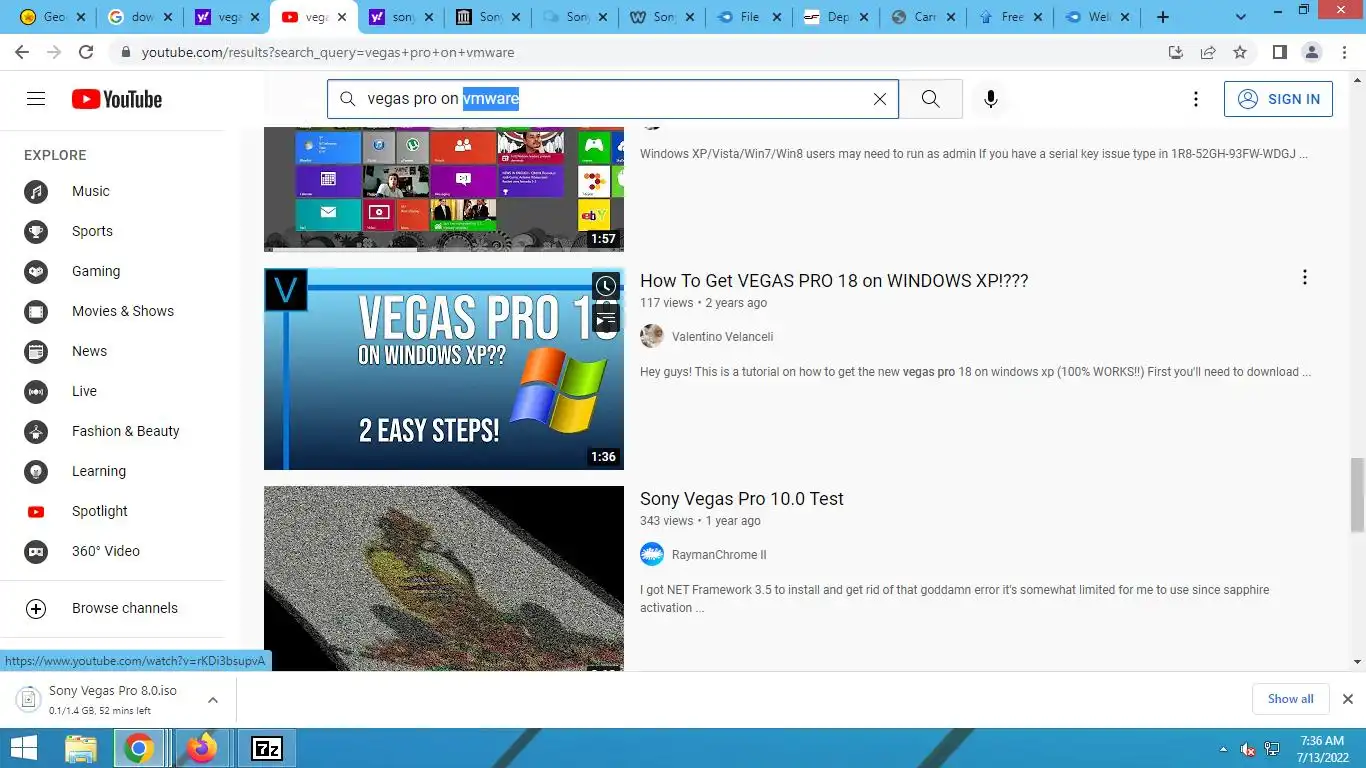Click RaymanChrome II channel avatar
The image size is (1366, 768).
652,554
